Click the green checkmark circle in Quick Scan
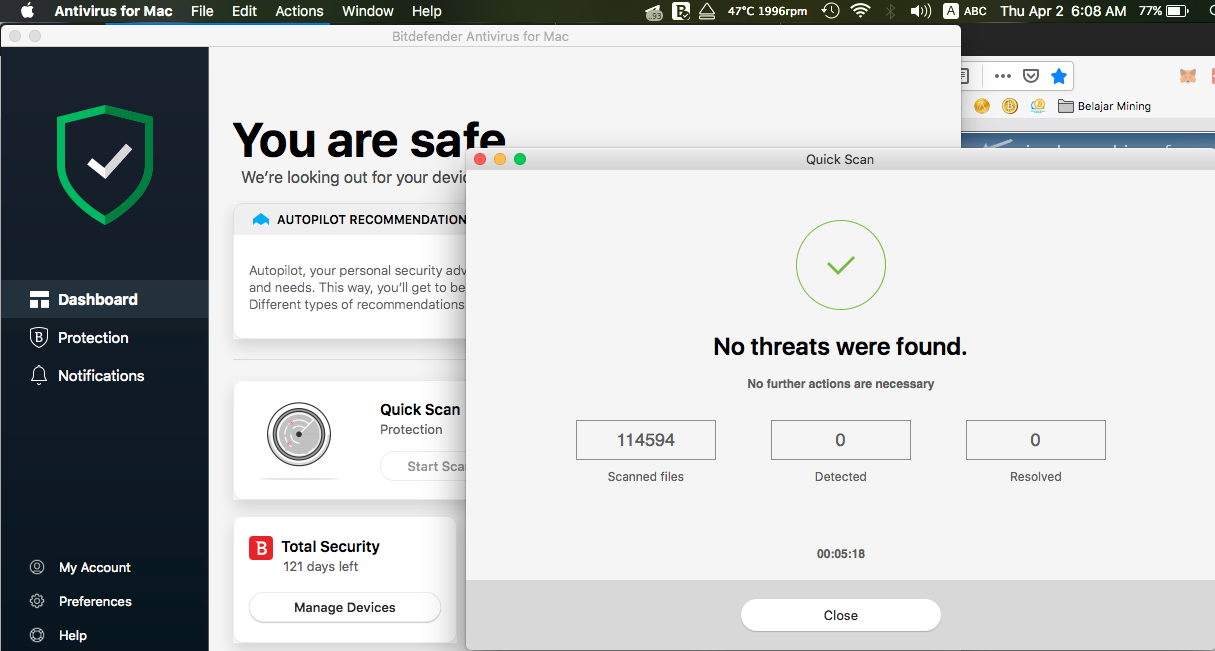Screen dimensions: 1215x651 (x=840, y=265)
